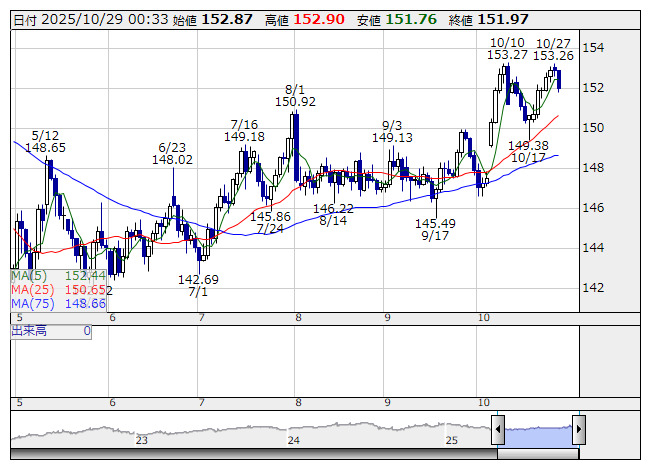Click the blue selected range in navigator
The width and height of the screenshot is (653, 470).
click(538, 436)
